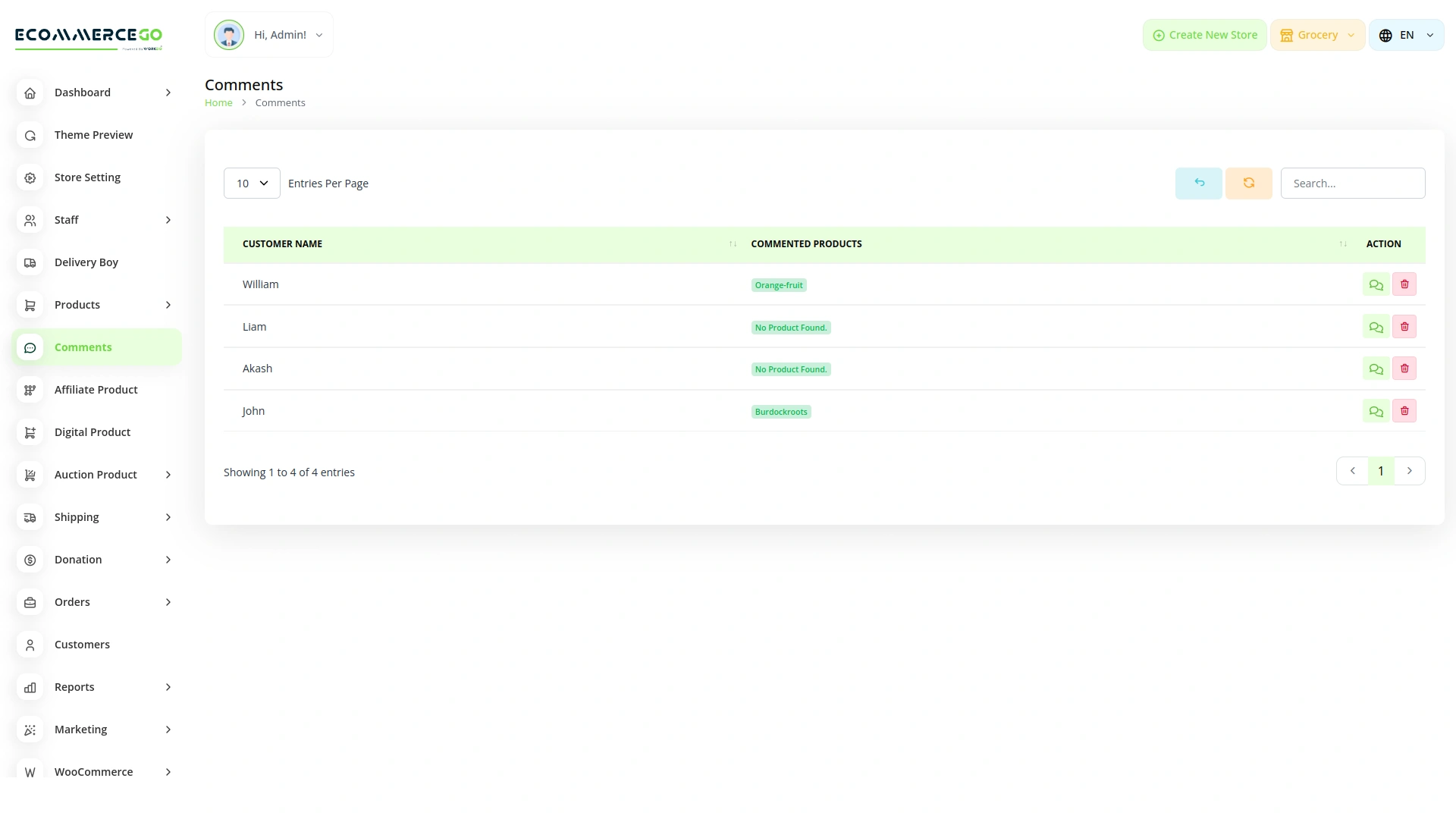Select the Theme Preview icon in sidebar
Image resolution: width=1456 pixels, height=819 pixels.
[x=30, y=135]
